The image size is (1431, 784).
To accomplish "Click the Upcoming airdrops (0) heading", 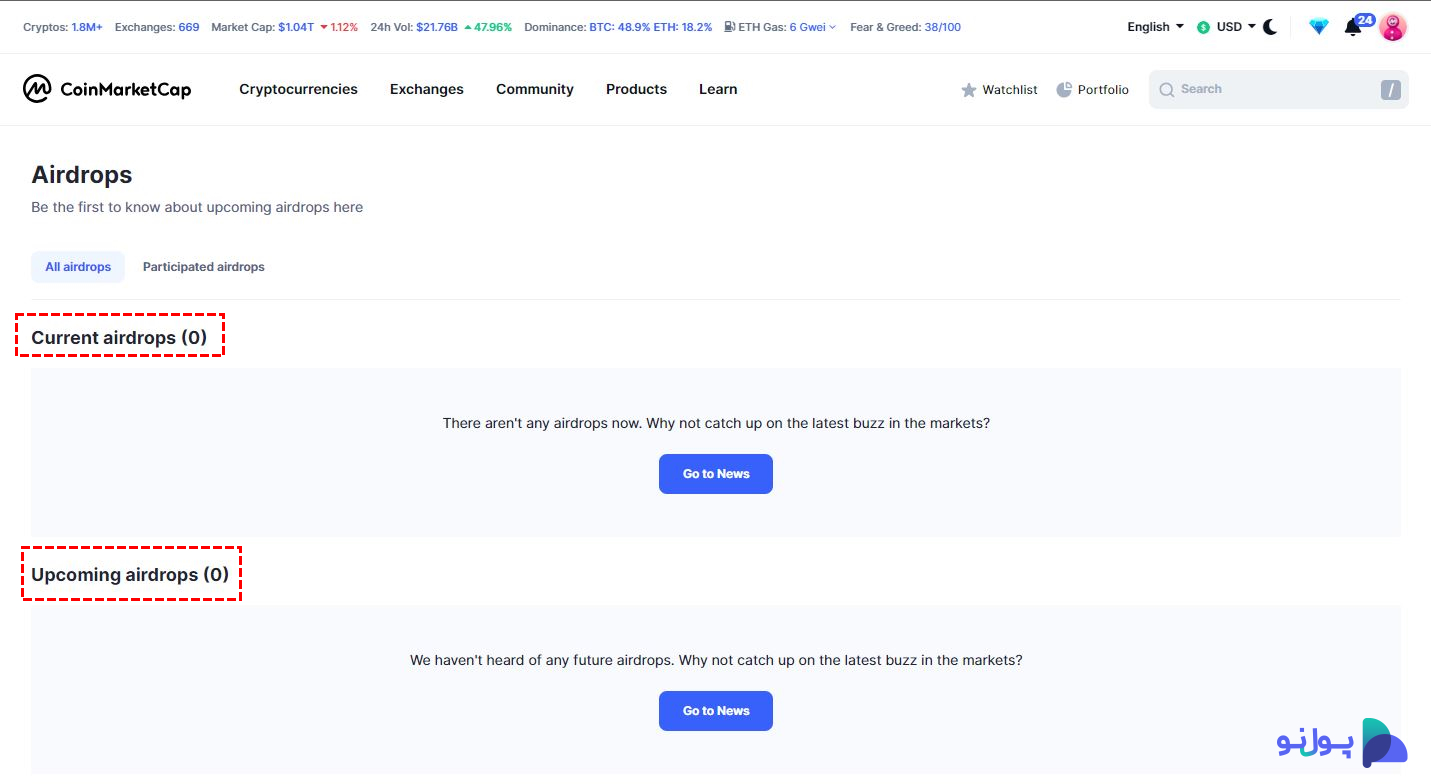I will pyautogui.click(x=130, y=575).
